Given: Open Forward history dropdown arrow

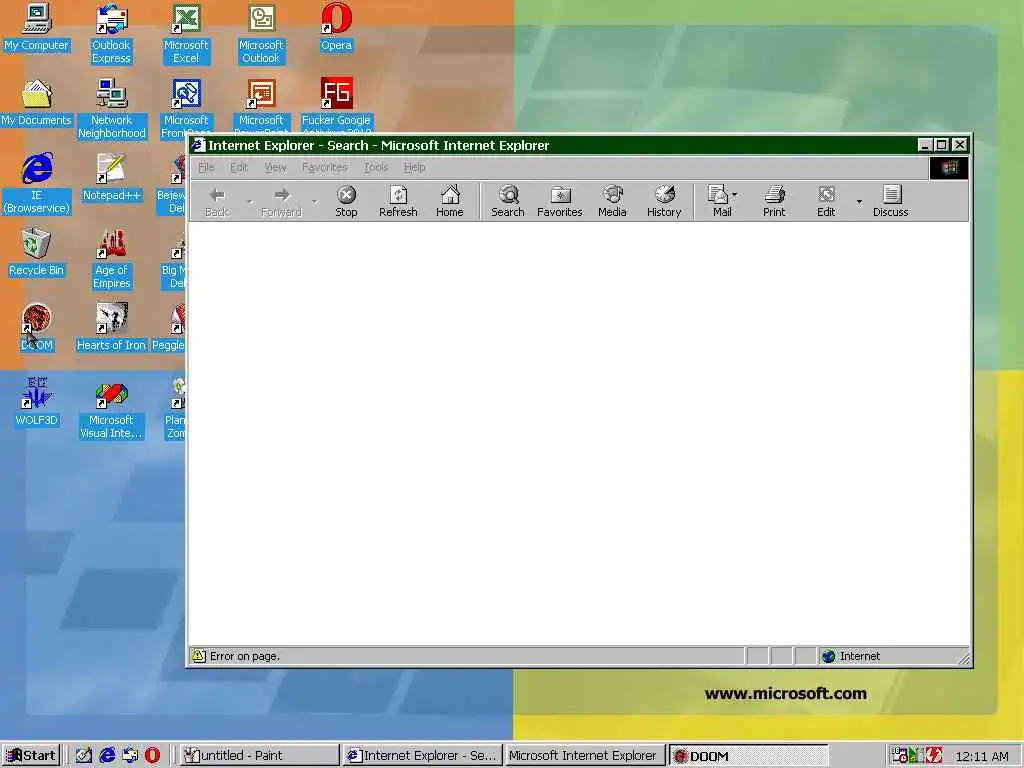Looking at the screenshot, I should pyautogui.click(x=315, y=201).
